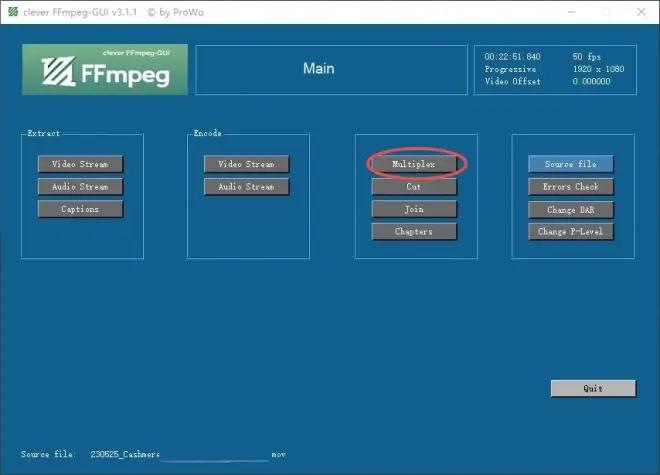Click the app icon in title bar
The height and width of the screenshot is (475, 660).
(x=13, y=12)
